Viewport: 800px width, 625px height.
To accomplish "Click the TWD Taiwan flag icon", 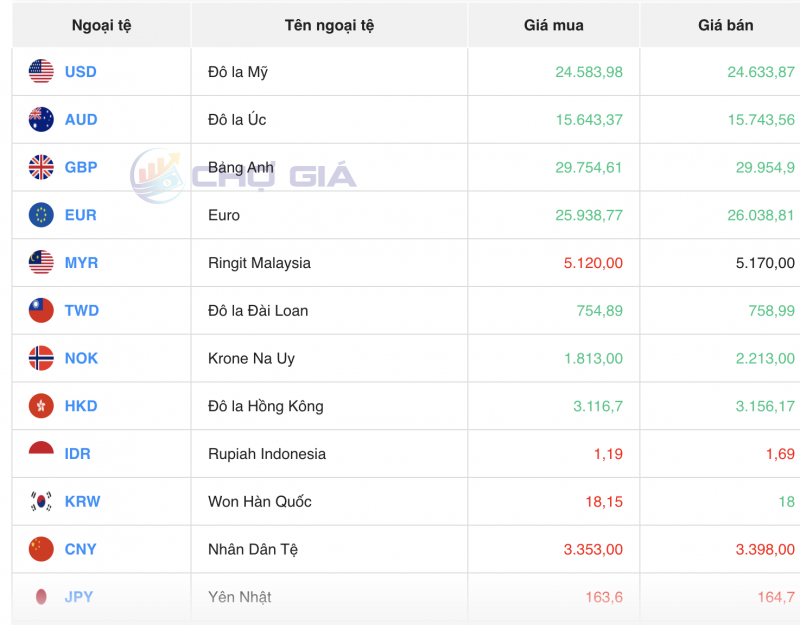I will [x=40, y=311].
